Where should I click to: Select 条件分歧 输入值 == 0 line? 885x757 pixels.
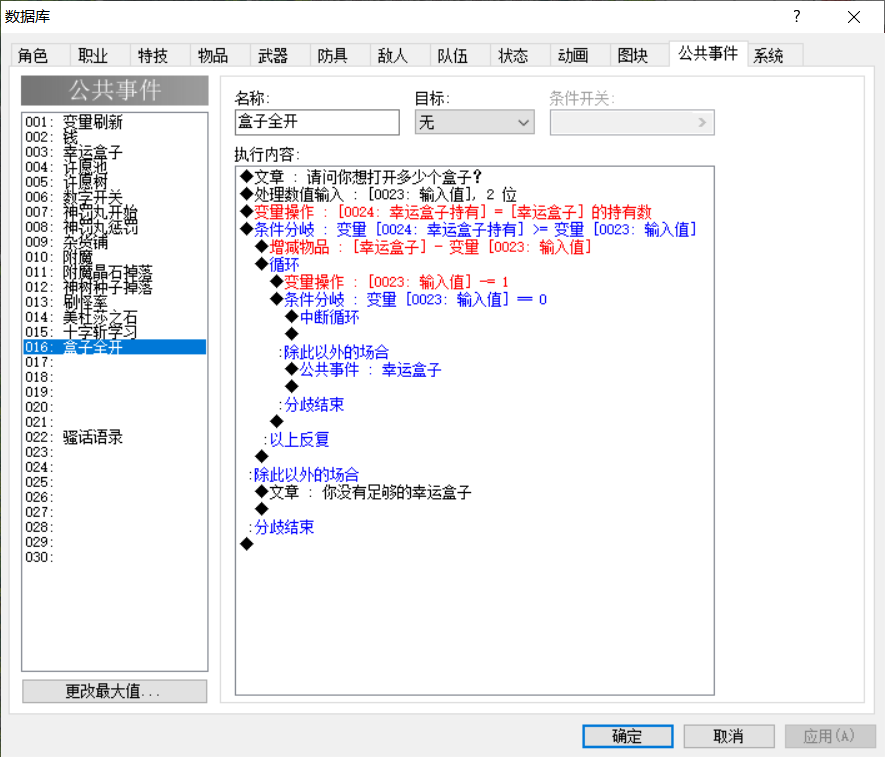pyautogui.click(x=409, y=300)
